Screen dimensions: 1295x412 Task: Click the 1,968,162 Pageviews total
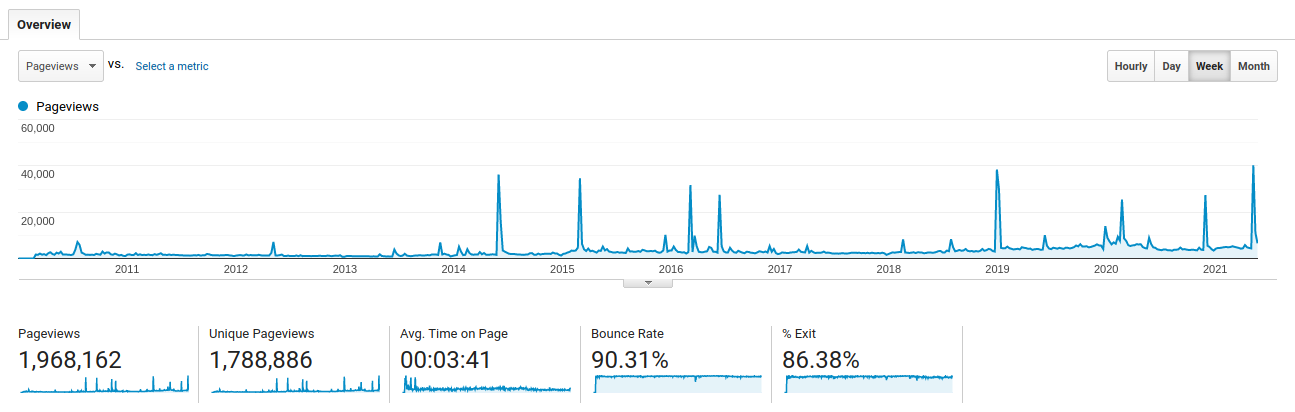click(70, 360)
